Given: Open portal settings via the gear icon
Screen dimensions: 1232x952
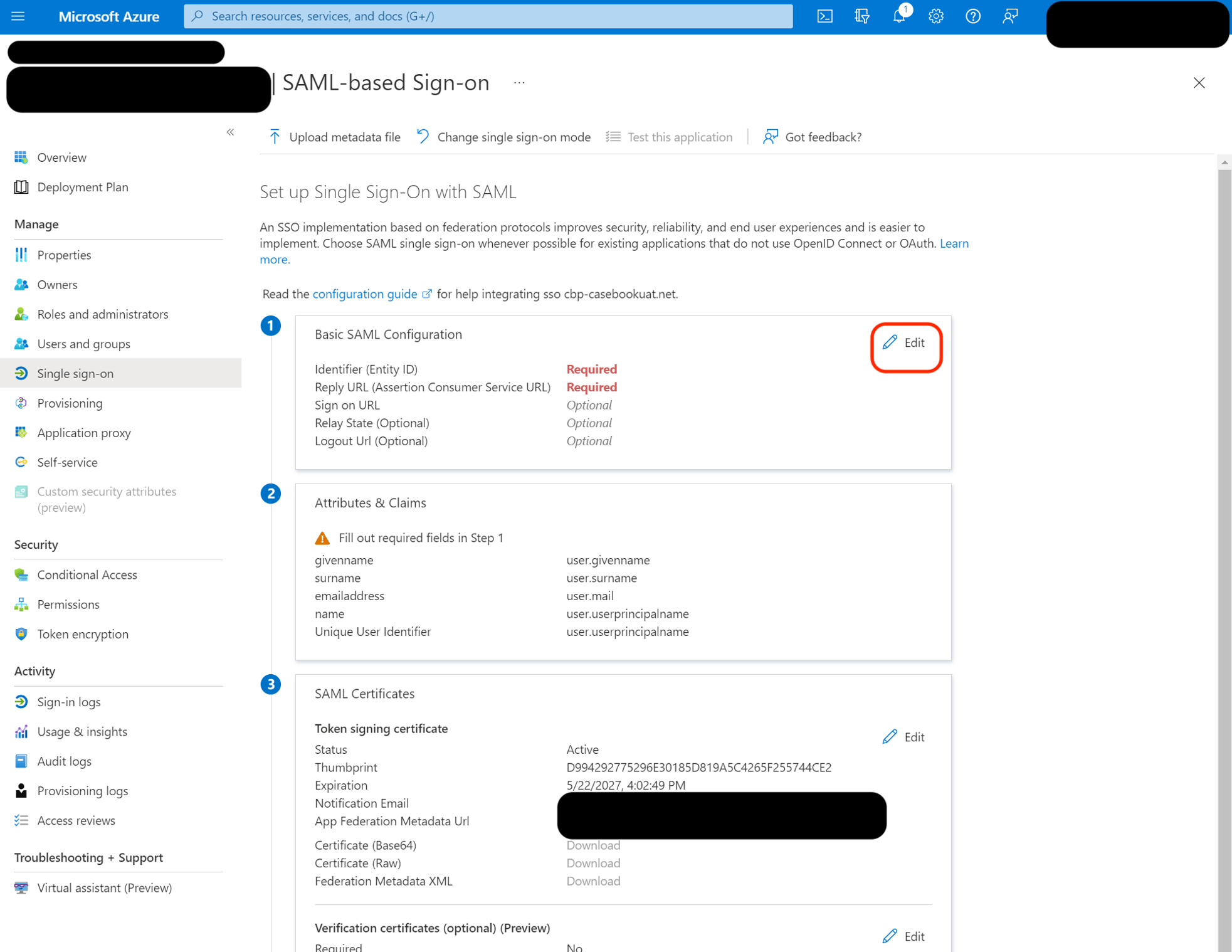Looking at the screenshot, I should pyautogui.click(x=935, y=16).
